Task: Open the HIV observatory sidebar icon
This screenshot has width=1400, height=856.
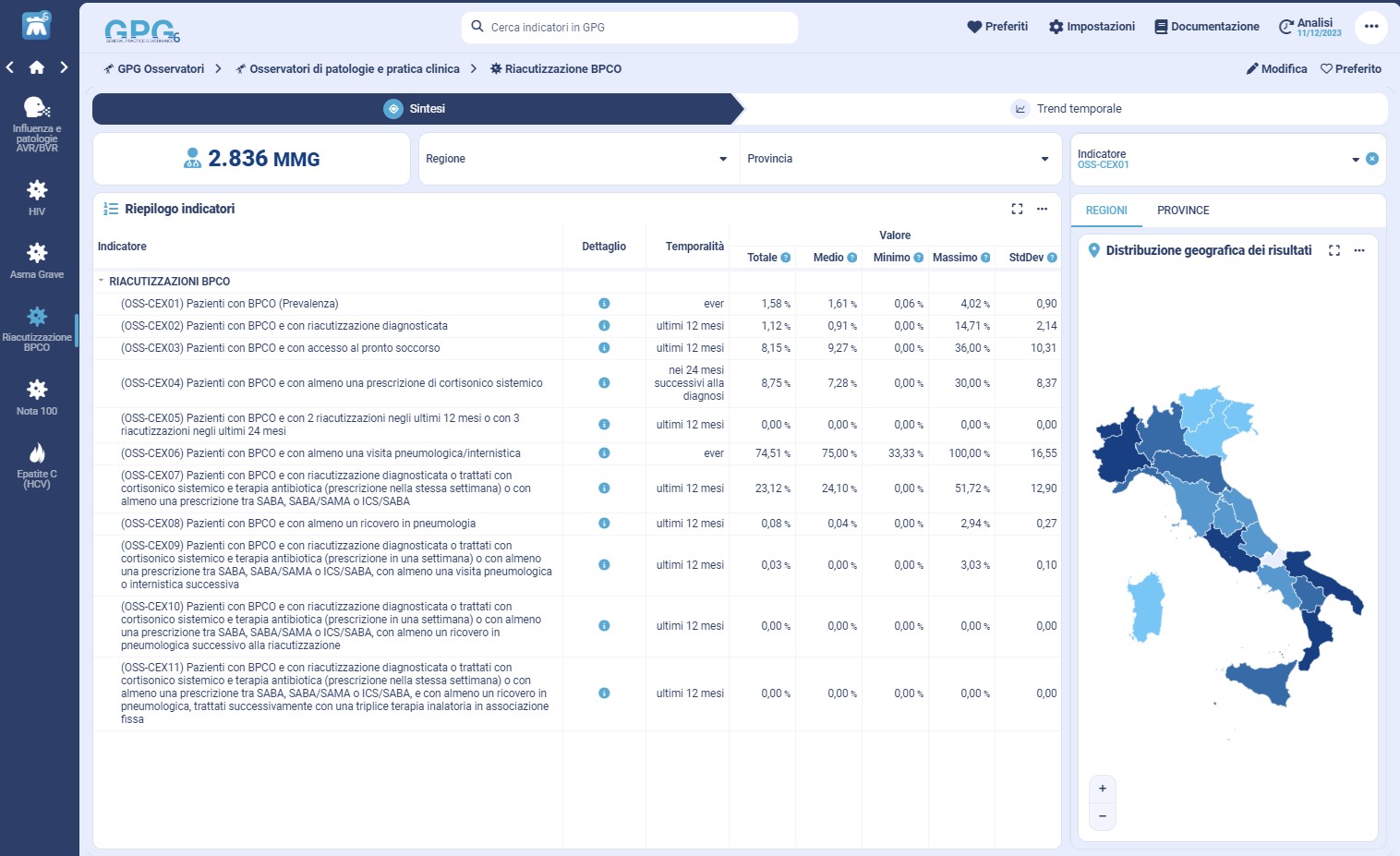Action: (x=37, y=198)
